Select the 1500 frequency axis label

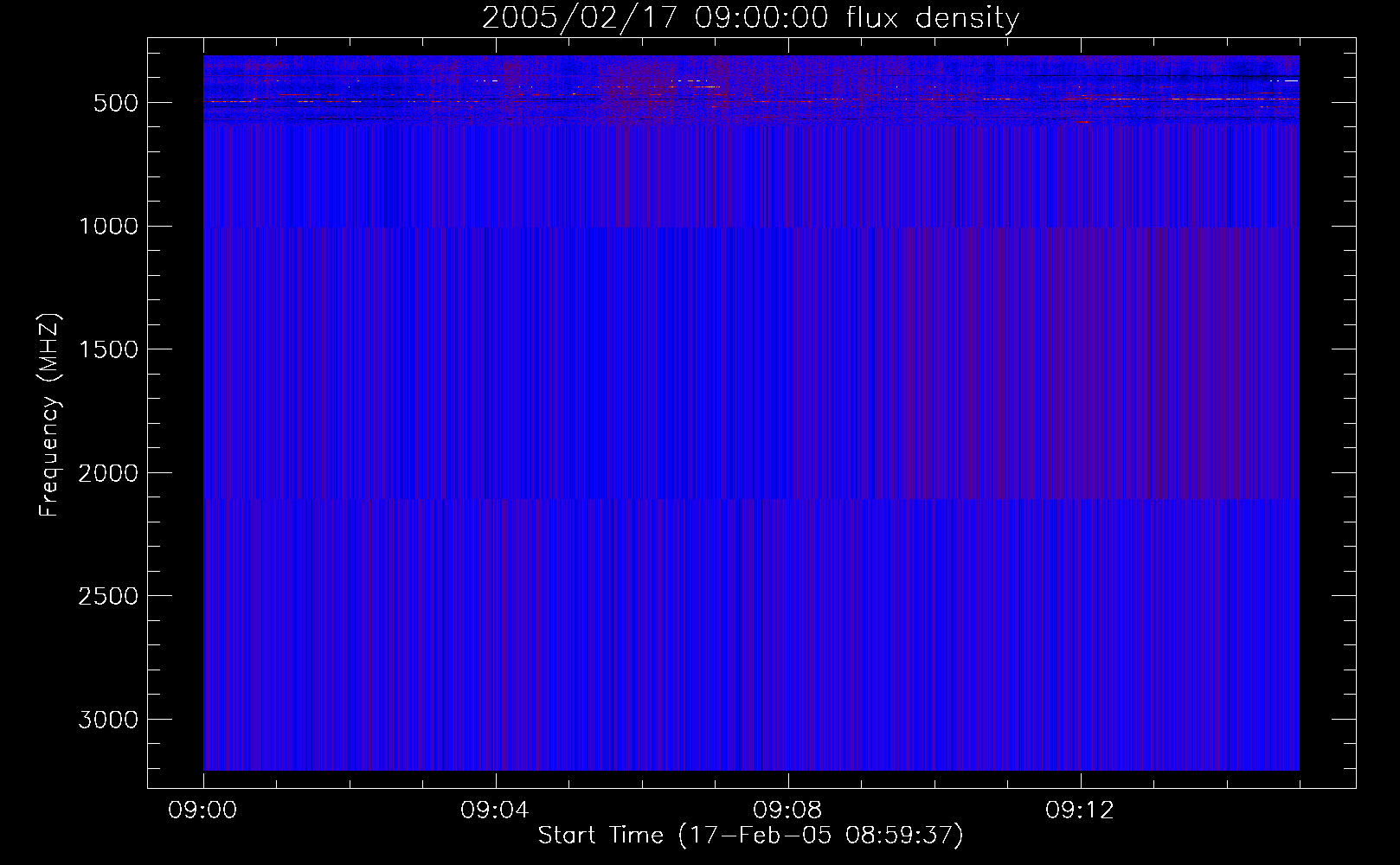(x=108, y=349)
